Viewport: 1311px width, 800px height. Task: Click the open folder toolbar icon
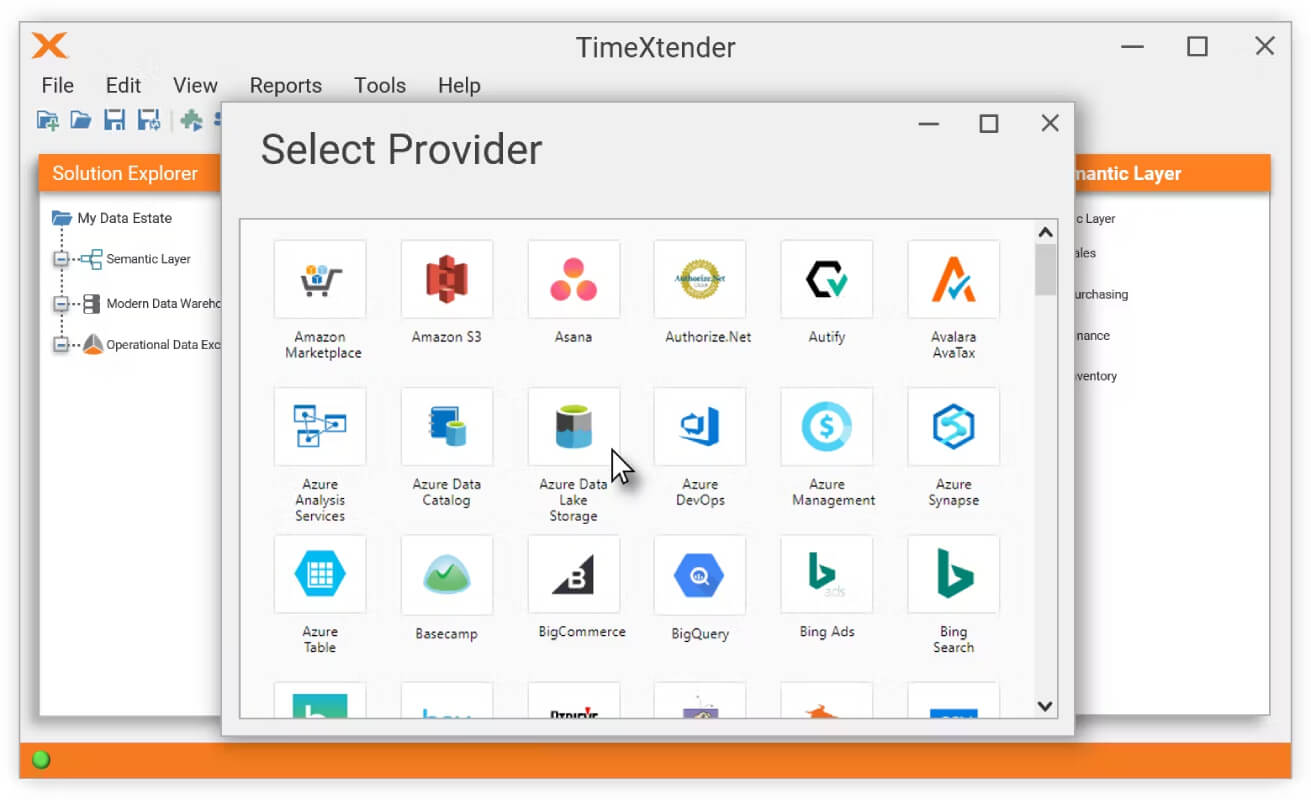point(81,121)
